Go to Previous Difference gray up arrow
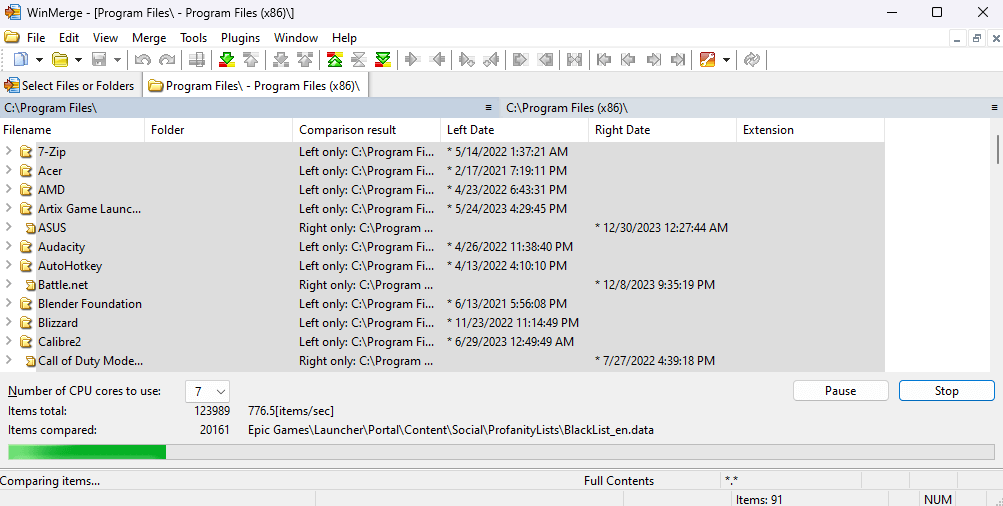The width and height of the screenshot is (1003, 506). coord(251,60)
